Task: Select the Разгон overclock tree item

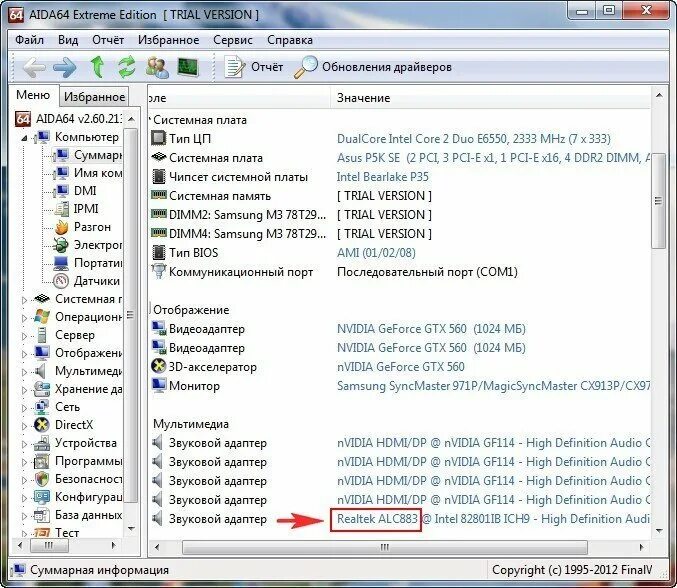Action: tap(82, 227)
